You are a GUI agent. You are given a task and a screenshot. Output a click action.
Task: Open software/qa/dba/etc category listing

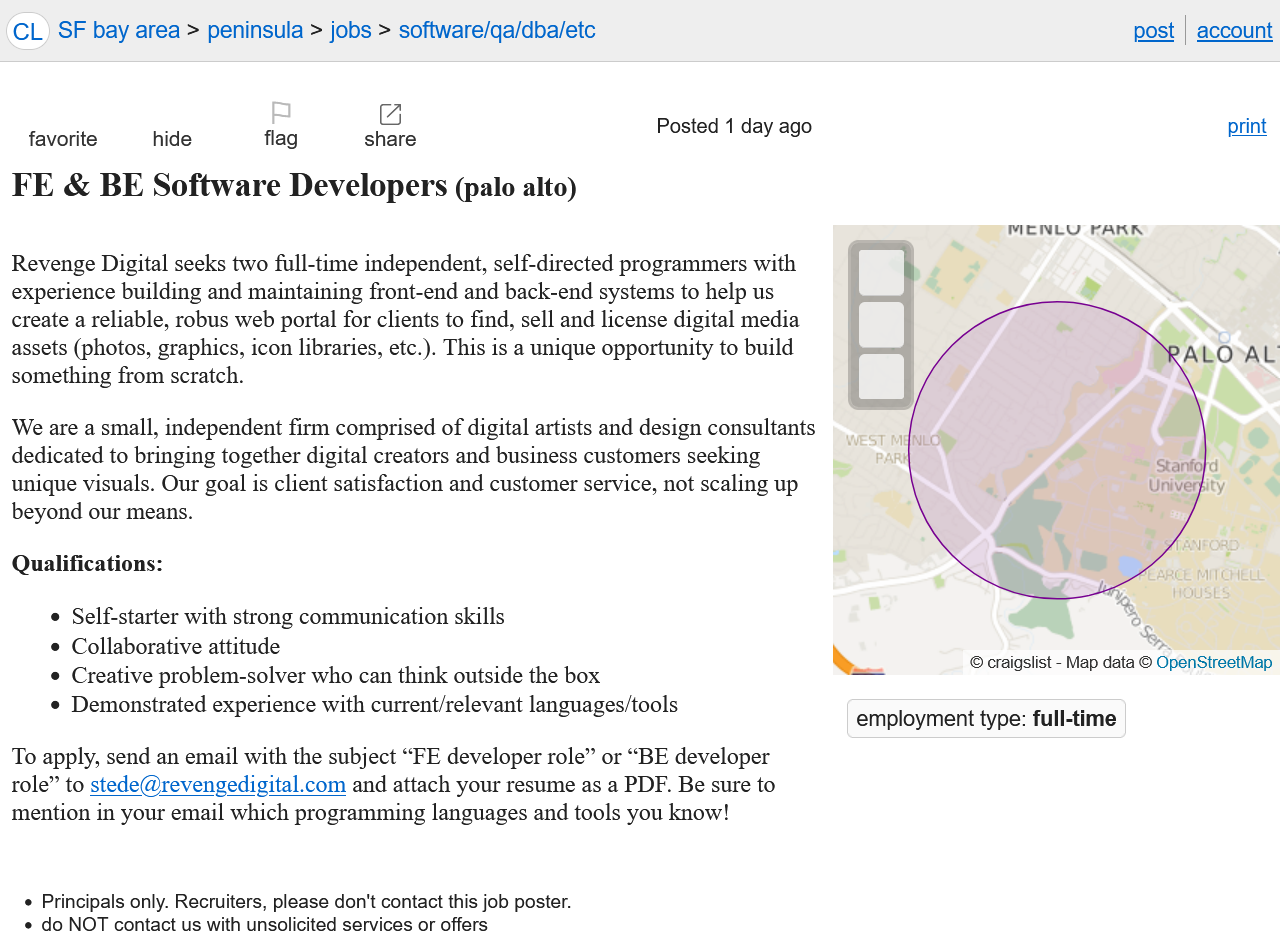pyautogui.click(x=497, y=30)
